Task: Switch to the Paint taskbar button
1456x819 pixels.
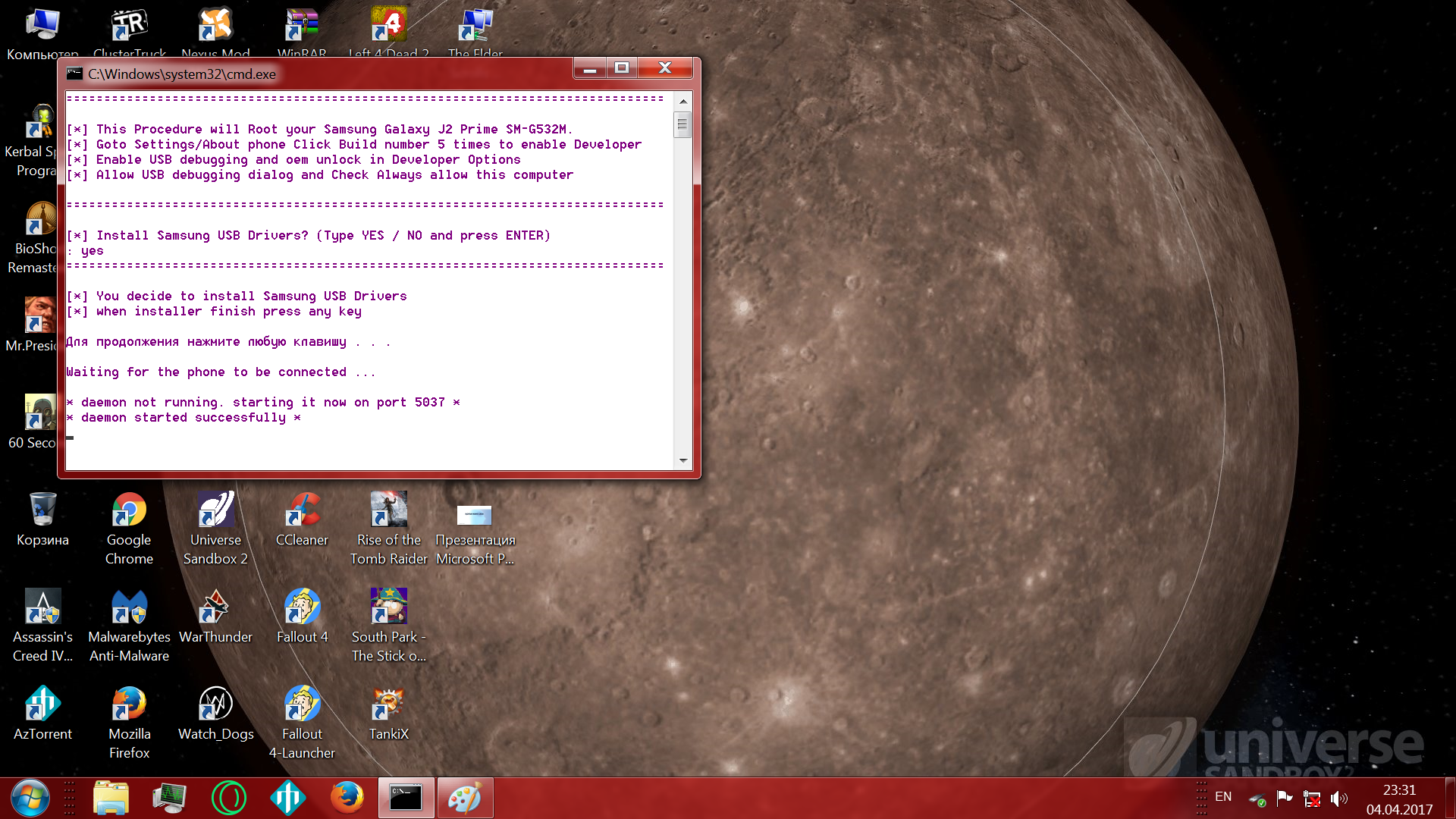Action: click(x=465, y=798)
